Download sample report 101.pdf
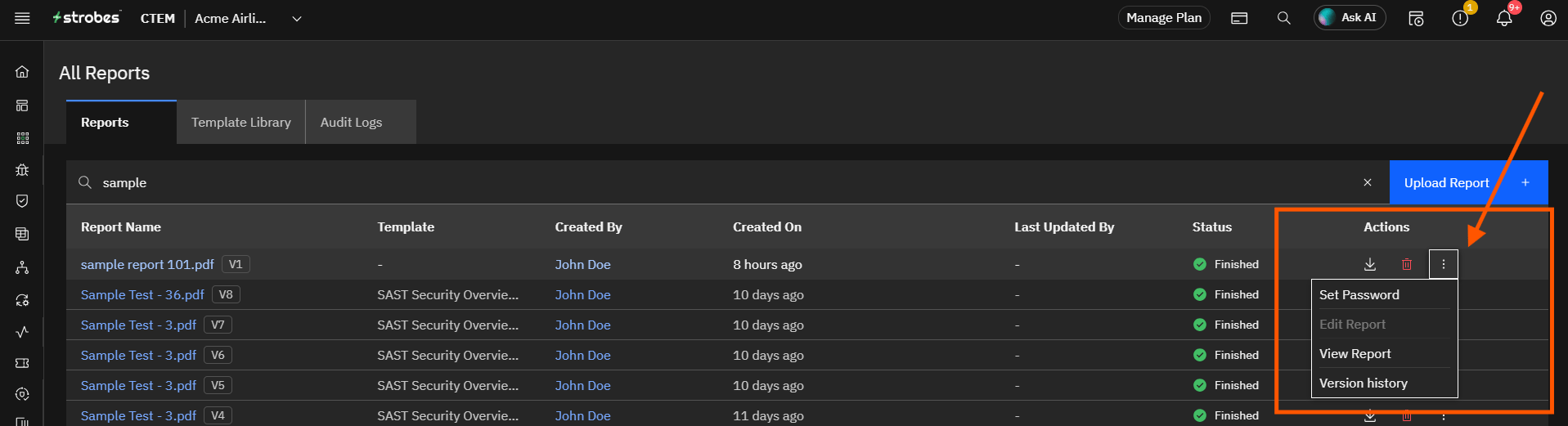1568x426 pixels. 1370,264
